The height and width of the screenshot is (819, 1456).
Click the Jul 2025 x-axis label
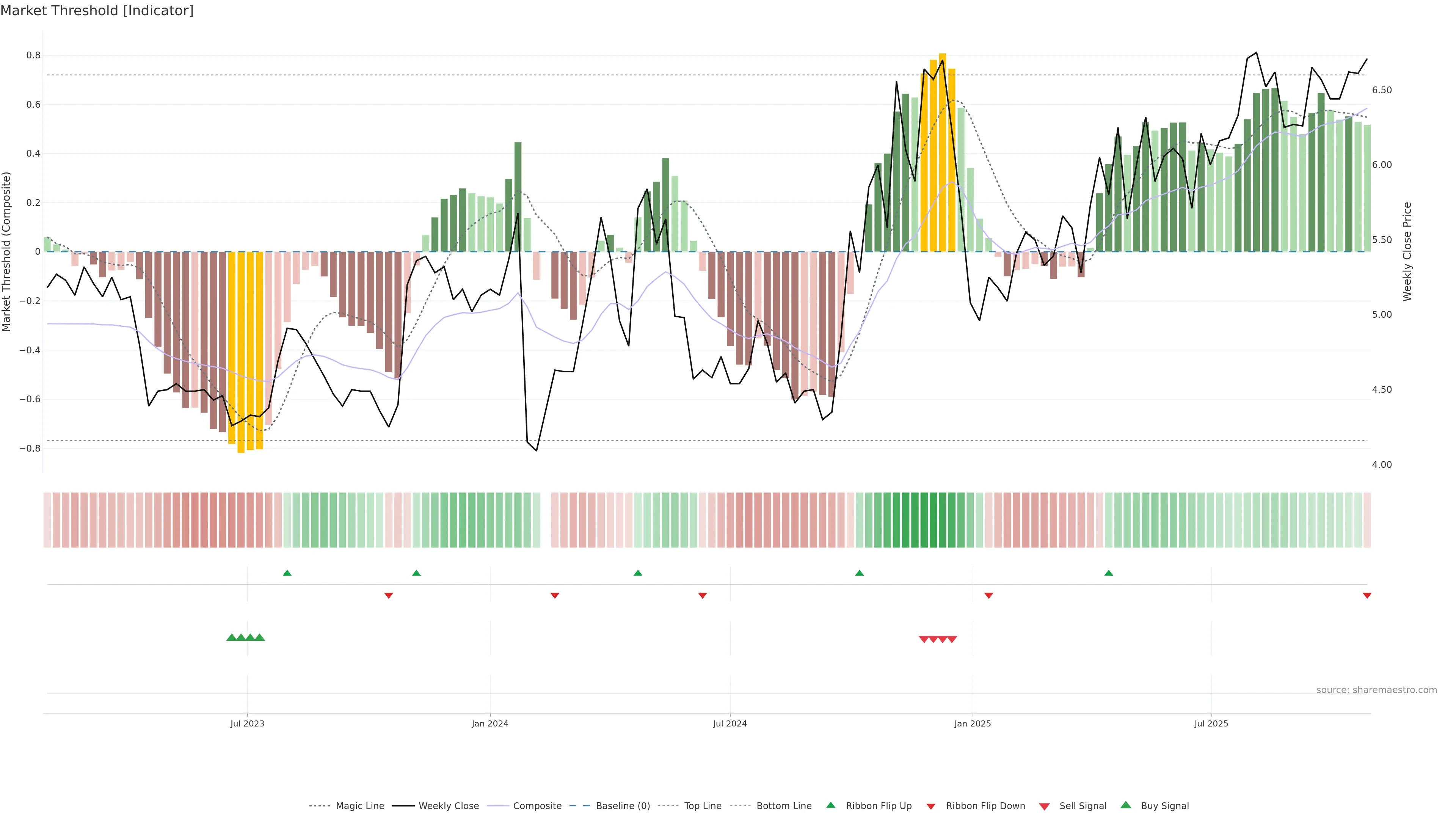(1211, 723)
